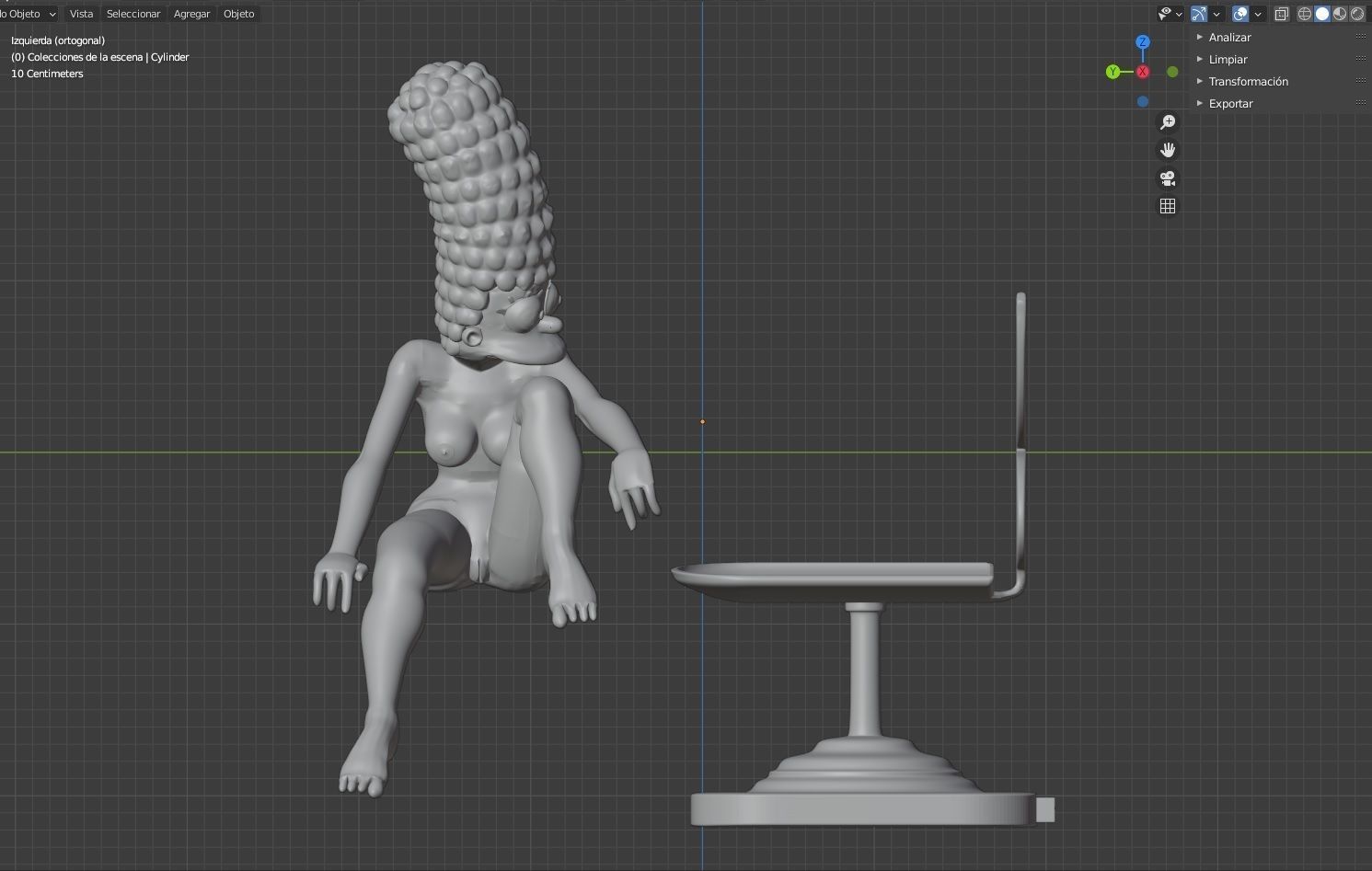This screenshot has height=871, width=1372.
Task: Click the blue Z axis gizmo ball
Action: (1143, 42)
